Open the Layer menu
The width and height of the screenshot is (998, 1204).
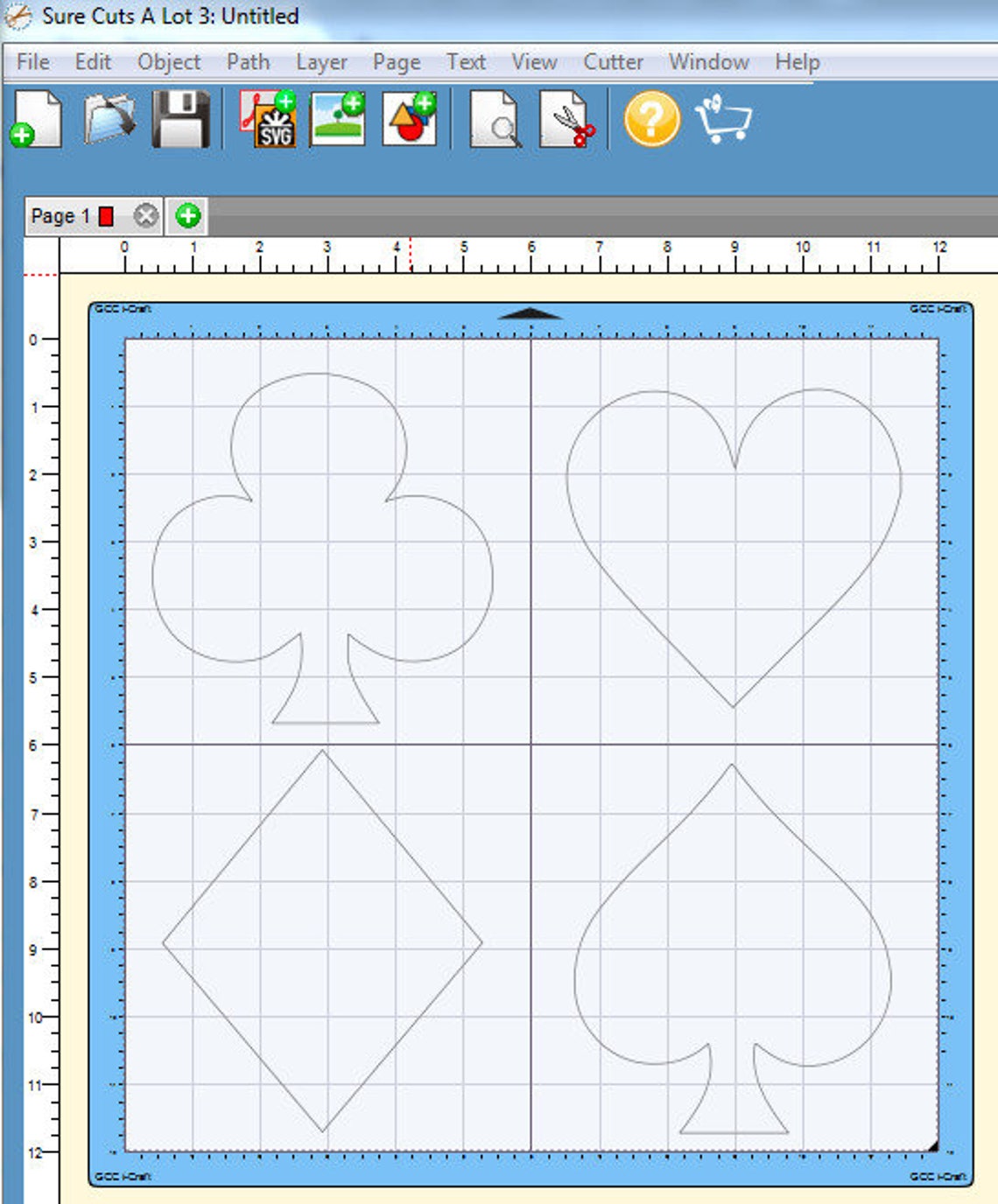tap(321, 62)
